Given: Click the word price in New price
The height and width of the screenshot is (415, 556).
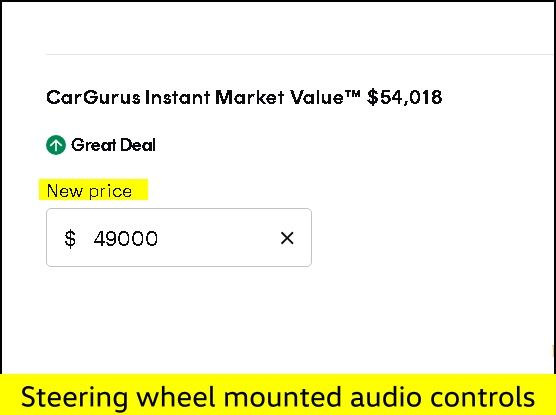Looking at the screenshot, I should click(110, 192).
